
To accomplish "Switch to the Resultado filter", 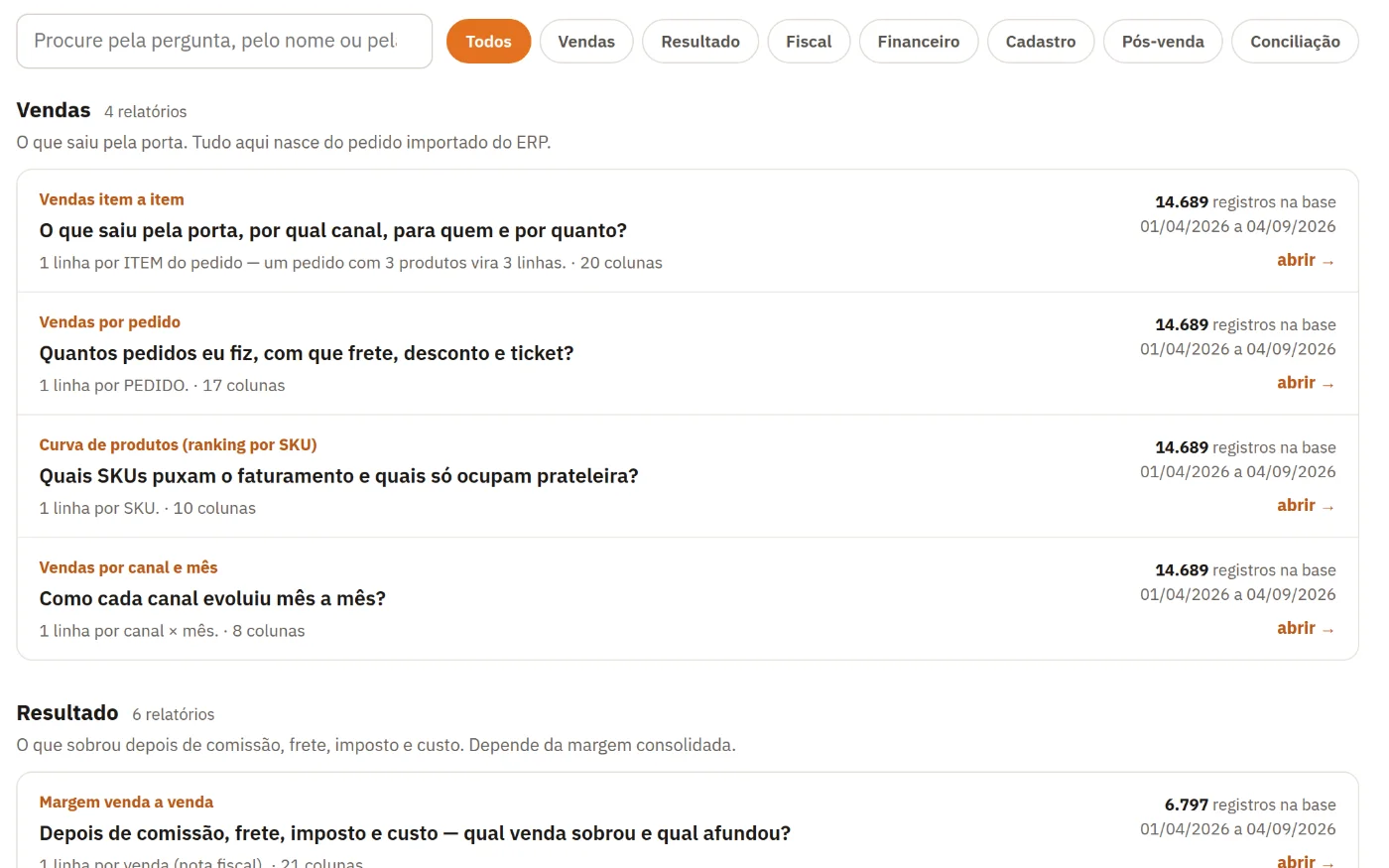I will [700, 42].
